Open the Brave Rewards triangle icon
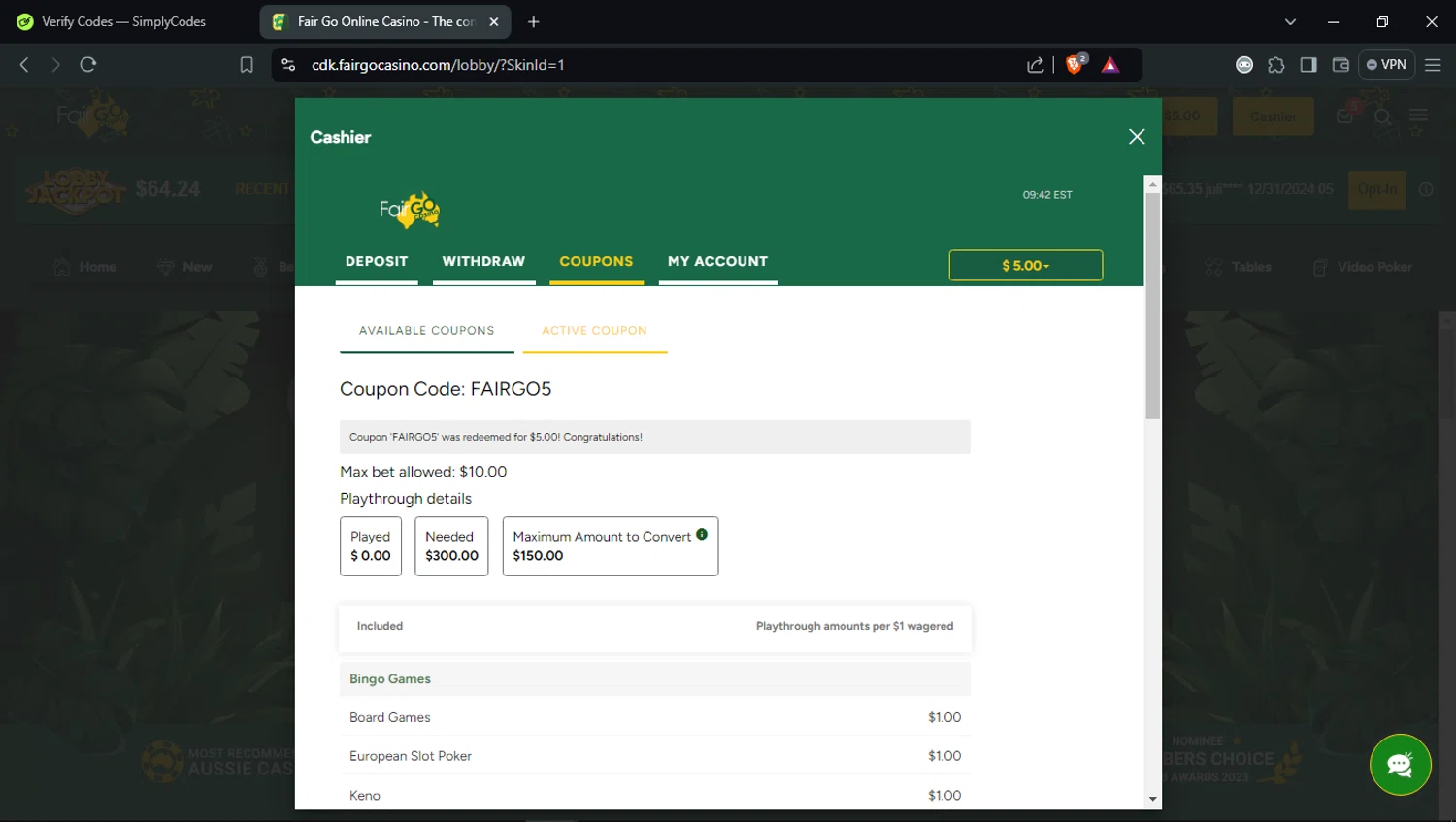Viewport: 1456px width, 822px height. (x=1110, y=65)
